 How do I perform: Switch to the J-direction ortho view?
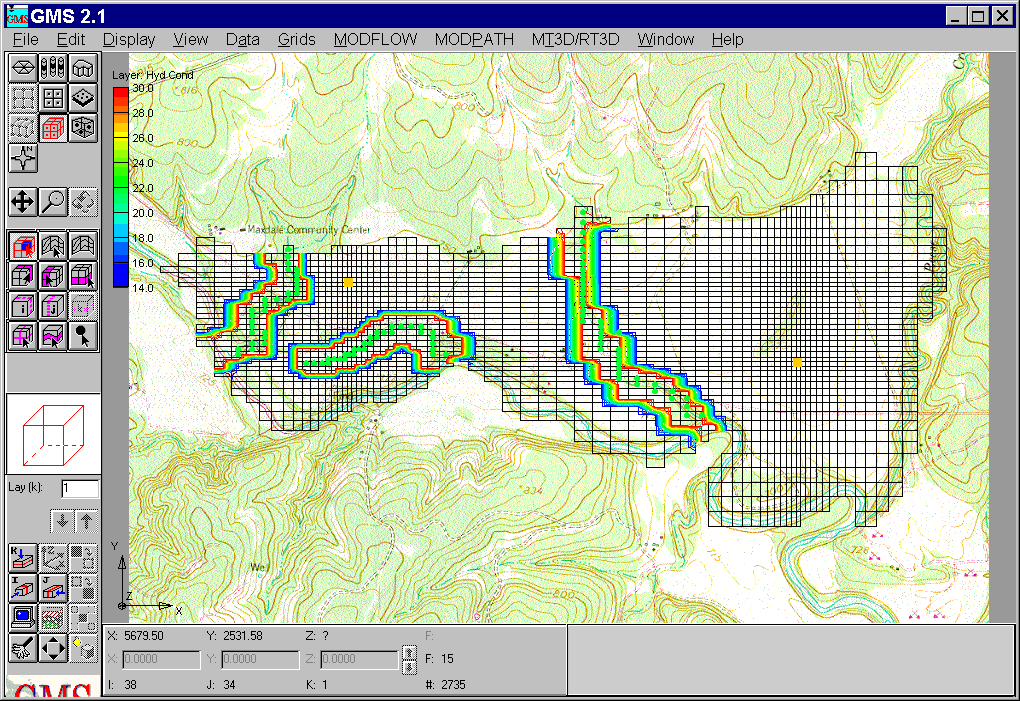coord(53,590)
